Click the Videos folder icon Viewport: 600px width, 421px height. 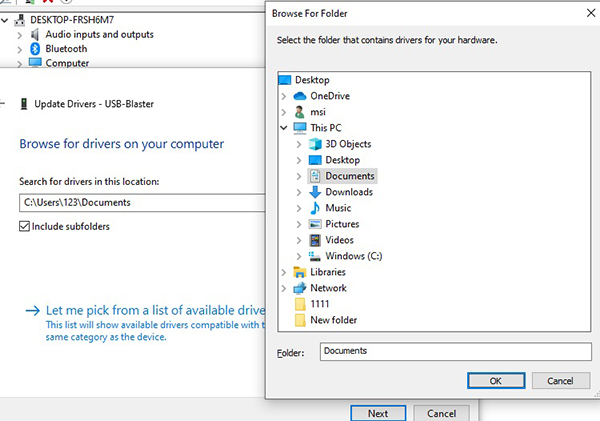pos(316,240)
